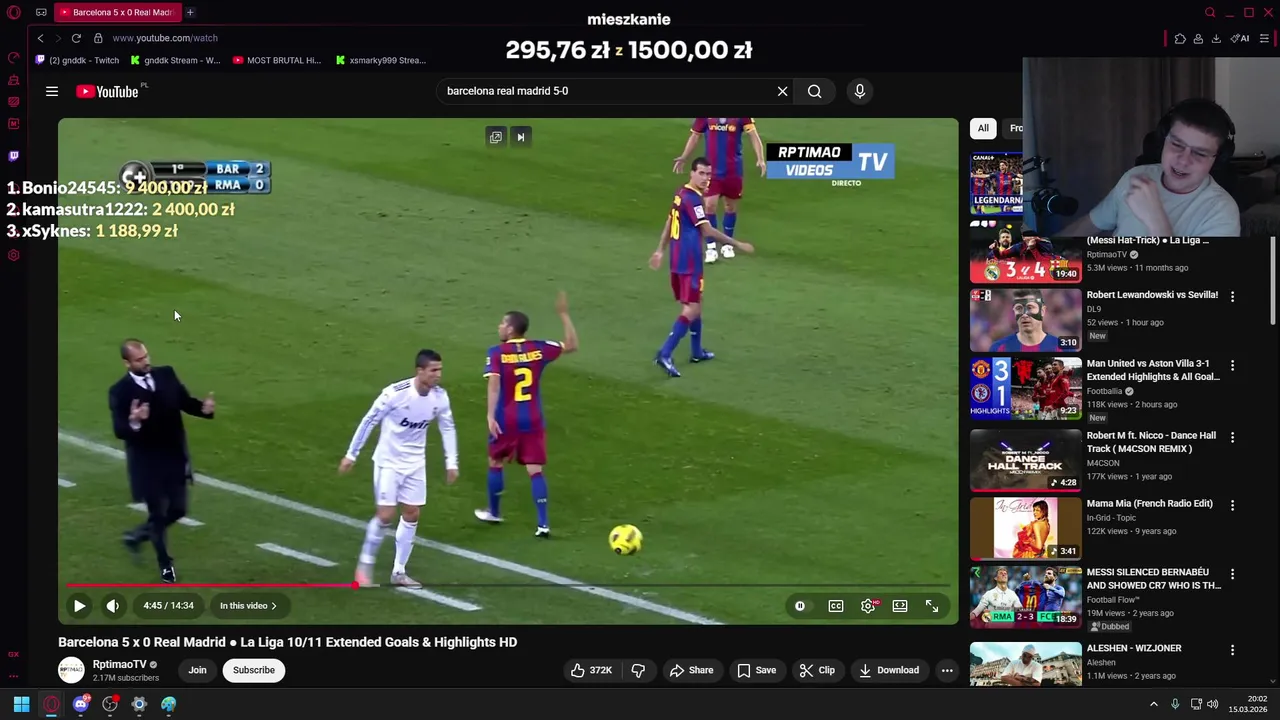Open a new browser tab
This screenshot has height=720, width=1280.
190,12
